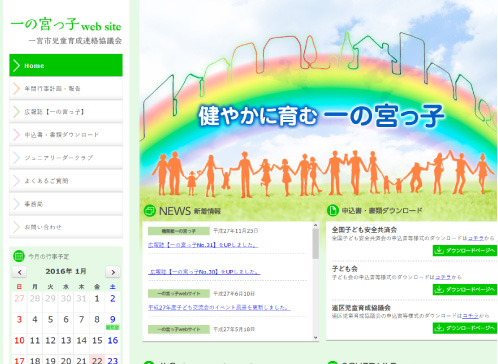Click コチラ link under 連区児童育成協議会
Viewport: 498px width, 364px height.
(x=470, y=315)
